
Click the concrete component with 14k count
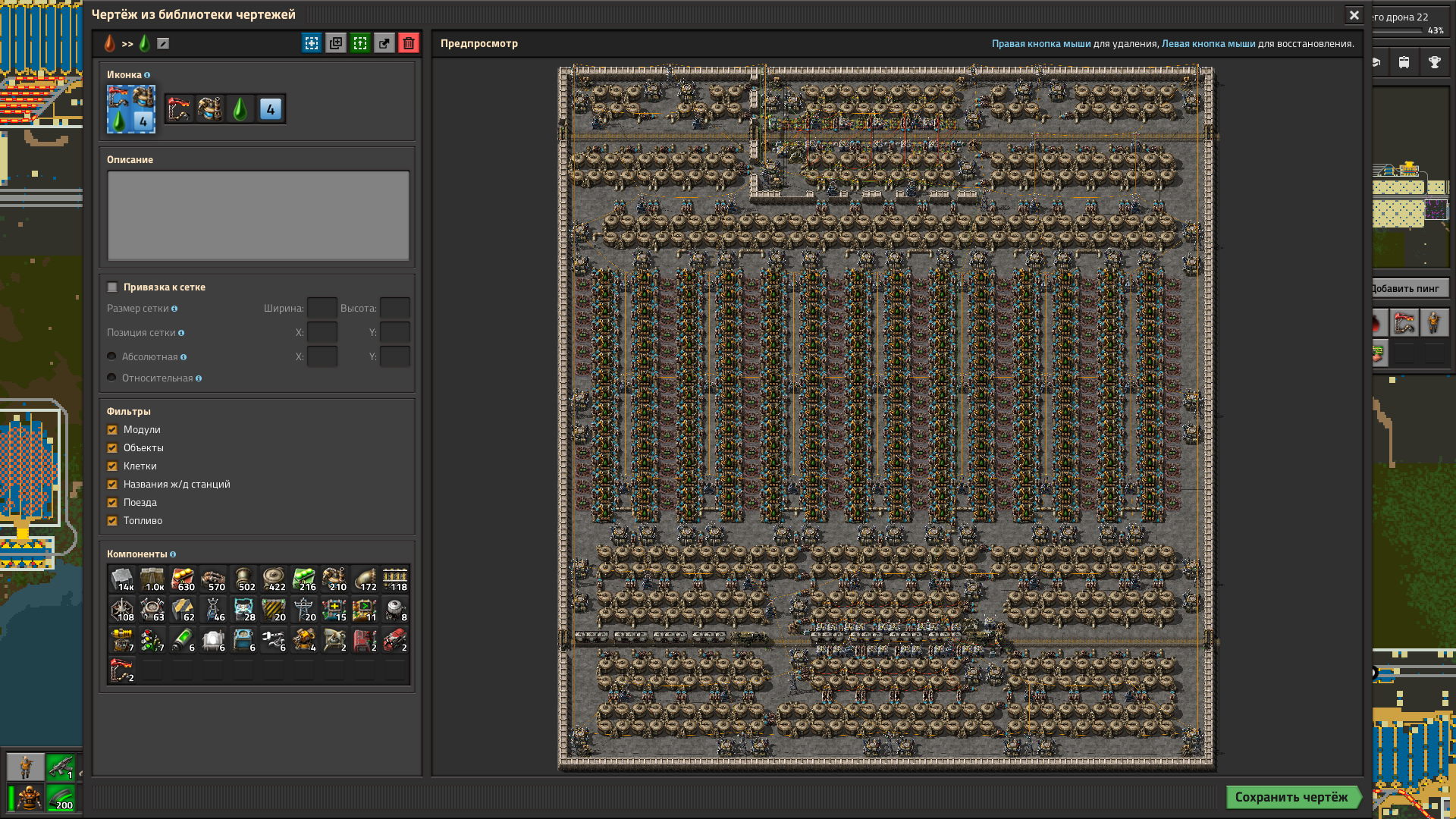pyautogui.click(x=122, y=579)
